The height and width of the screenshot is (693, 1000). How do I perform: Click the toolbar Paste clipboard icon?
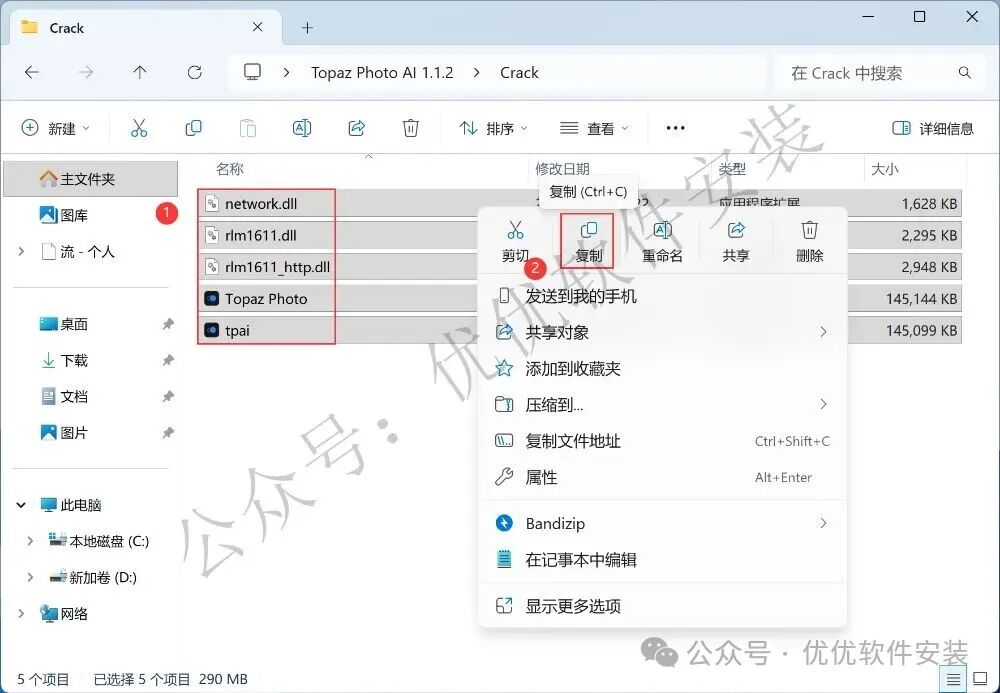[x=247, y=128]
